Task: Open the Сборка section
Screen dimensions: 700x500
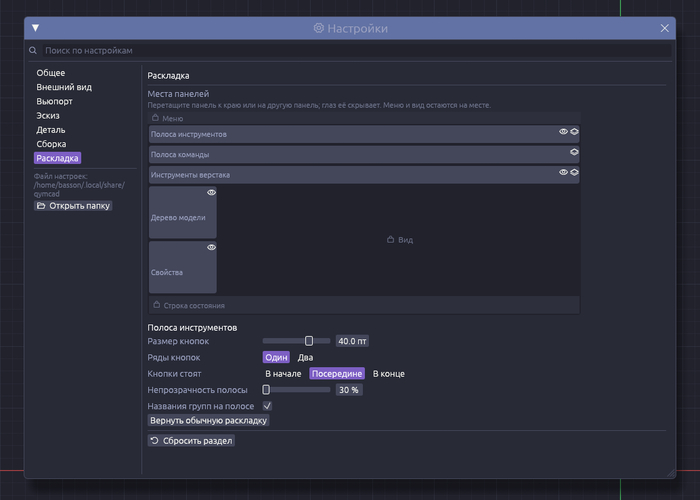Action: coord(51,144)
